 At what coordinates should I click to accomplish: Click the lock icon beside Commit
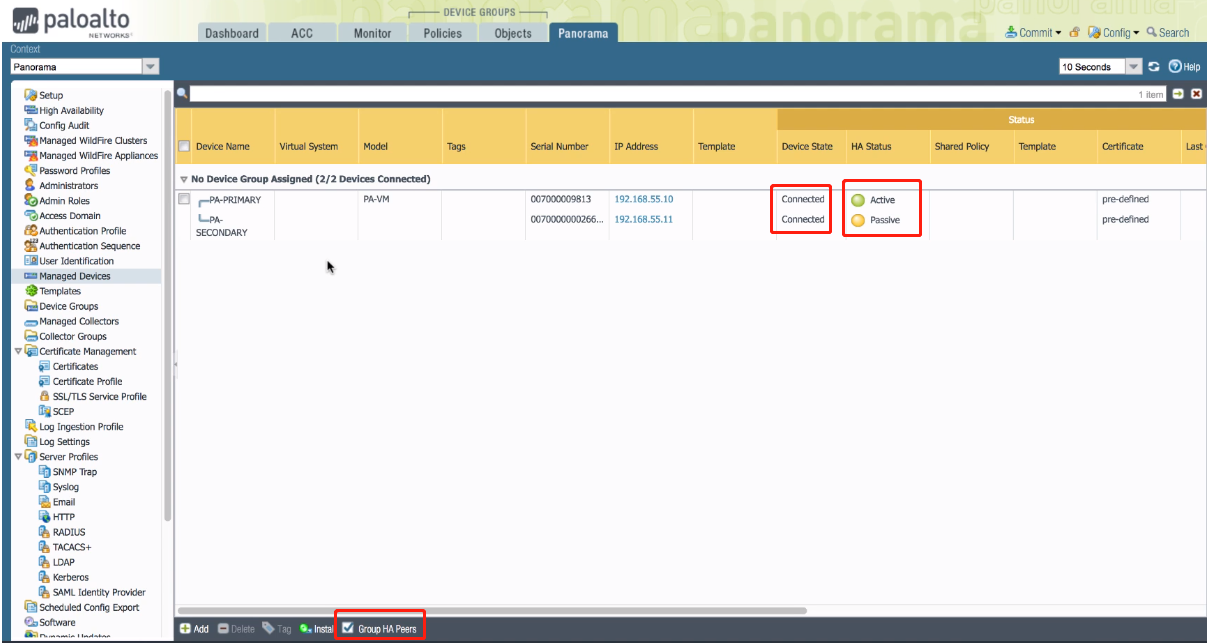[x=1074, y=33]
